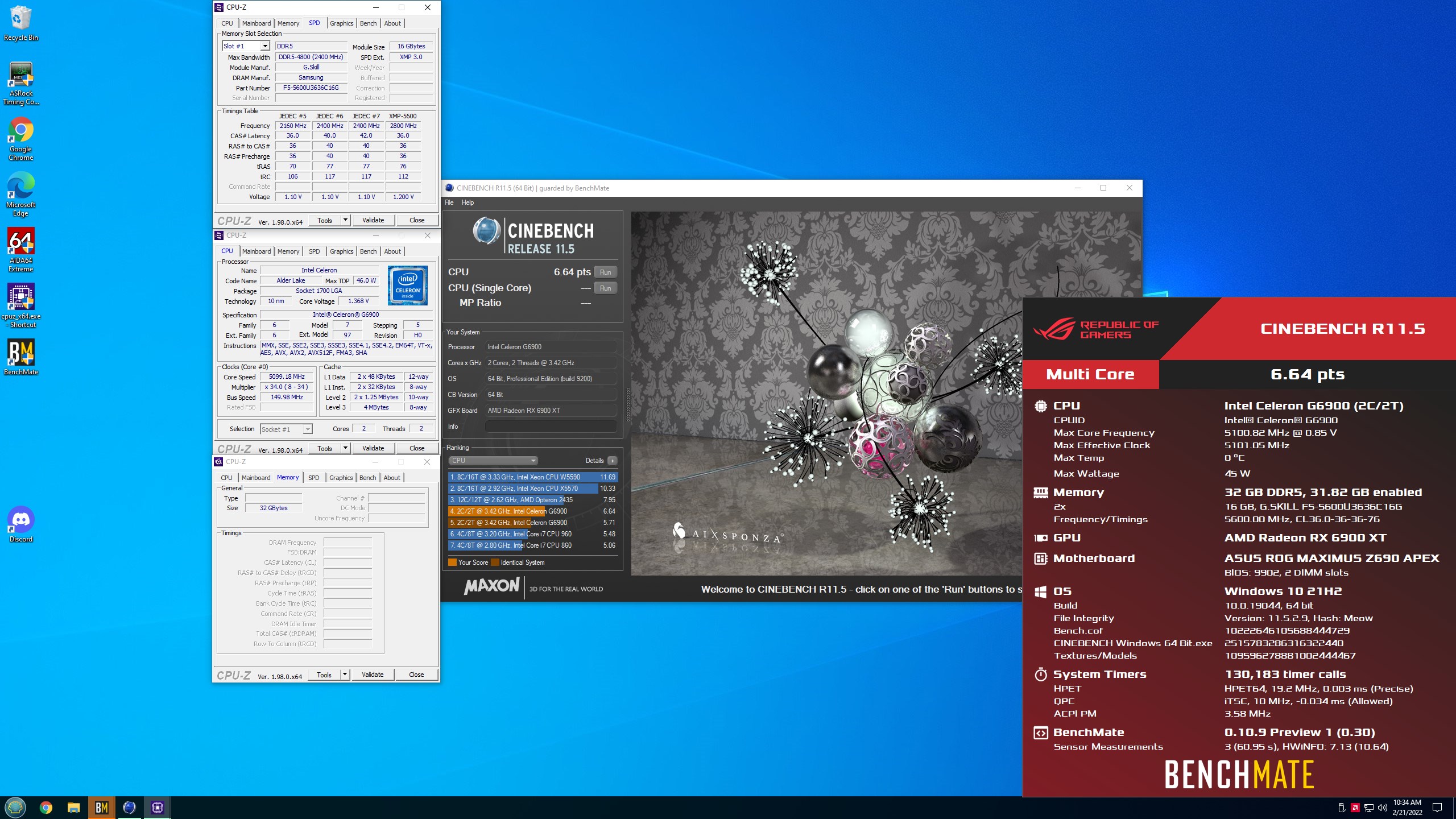Open Discord desktop shortcut
Image resolution: width=1456 pixels, height=819 pixels.
coord(20,524)
